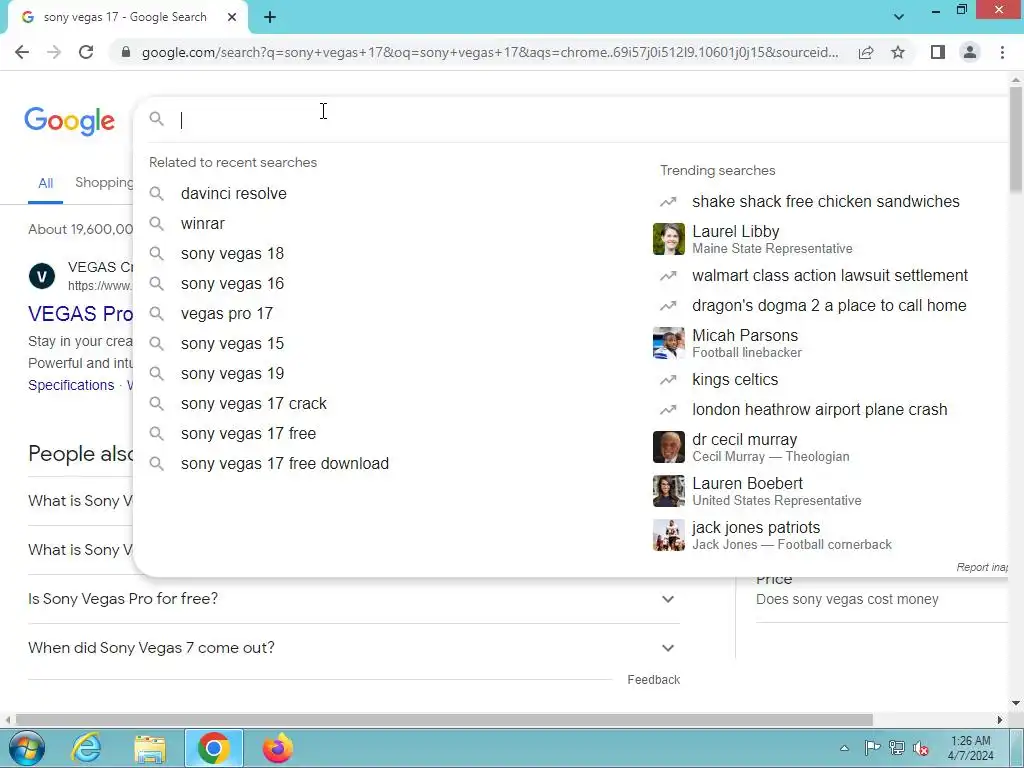
Task: Open 'walmart class action lawsuit settlement' trend
Action: [x=830, y=276]
